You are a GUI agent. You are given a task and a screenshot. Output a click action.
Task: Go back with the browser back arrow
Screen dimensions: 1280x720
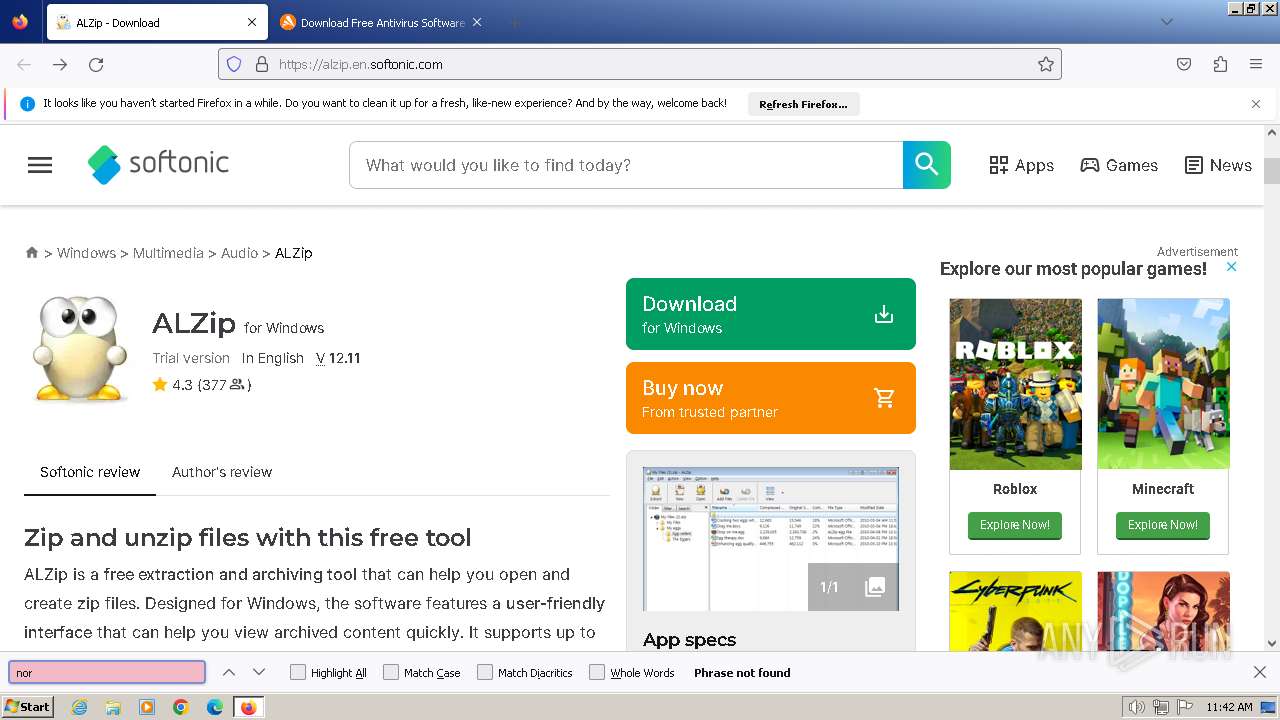[24, 64]
